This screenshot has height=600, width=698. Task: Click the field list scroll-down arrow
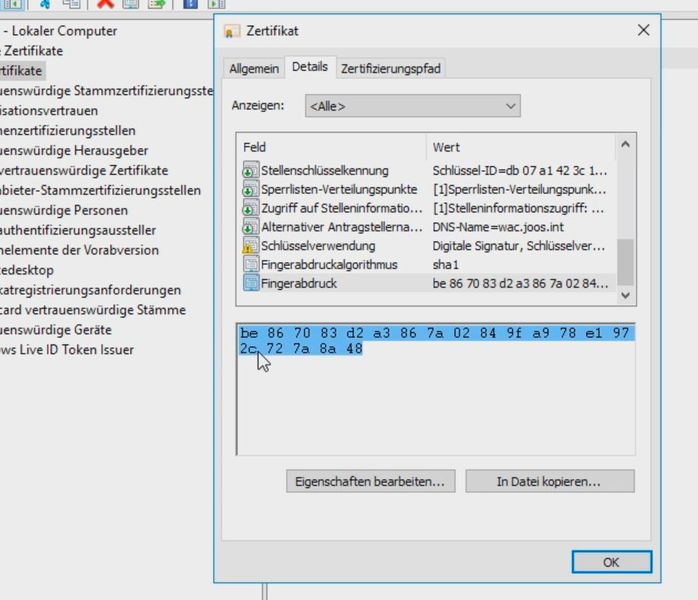click(x=625, y=295)
